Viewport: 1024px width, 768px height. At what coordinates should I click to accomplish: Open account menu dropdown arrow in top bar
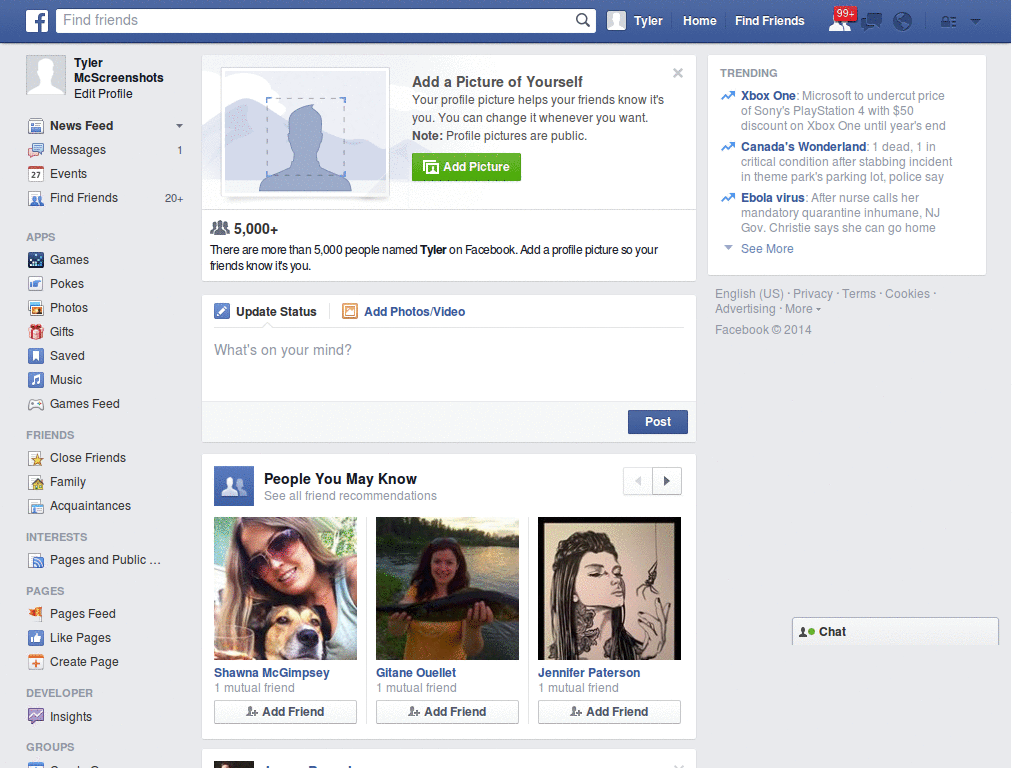(x=976, y=22)
